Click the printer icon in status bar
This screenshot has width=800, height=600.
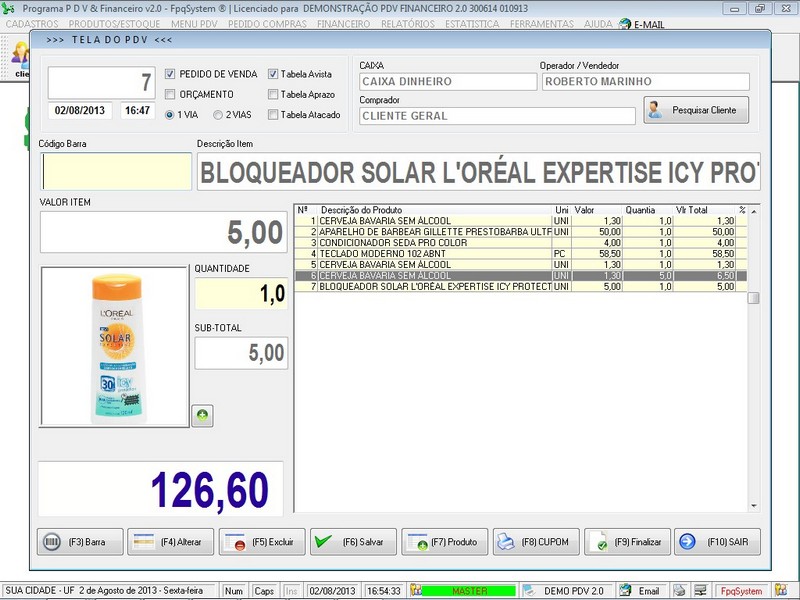[x=679, y=591]
